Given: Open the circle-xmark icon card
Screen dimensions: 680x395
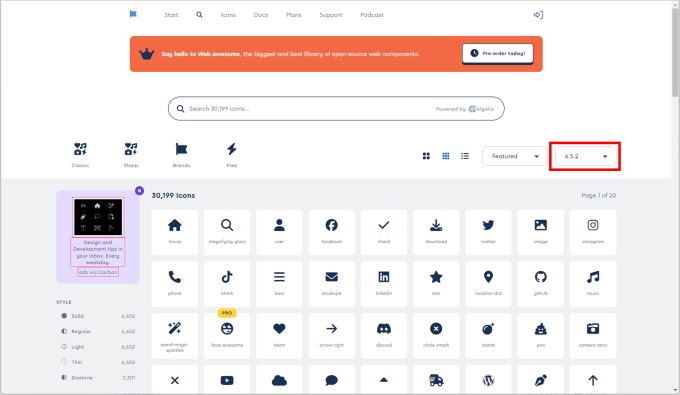Looking at the screenshot, I should click(436, 336).
